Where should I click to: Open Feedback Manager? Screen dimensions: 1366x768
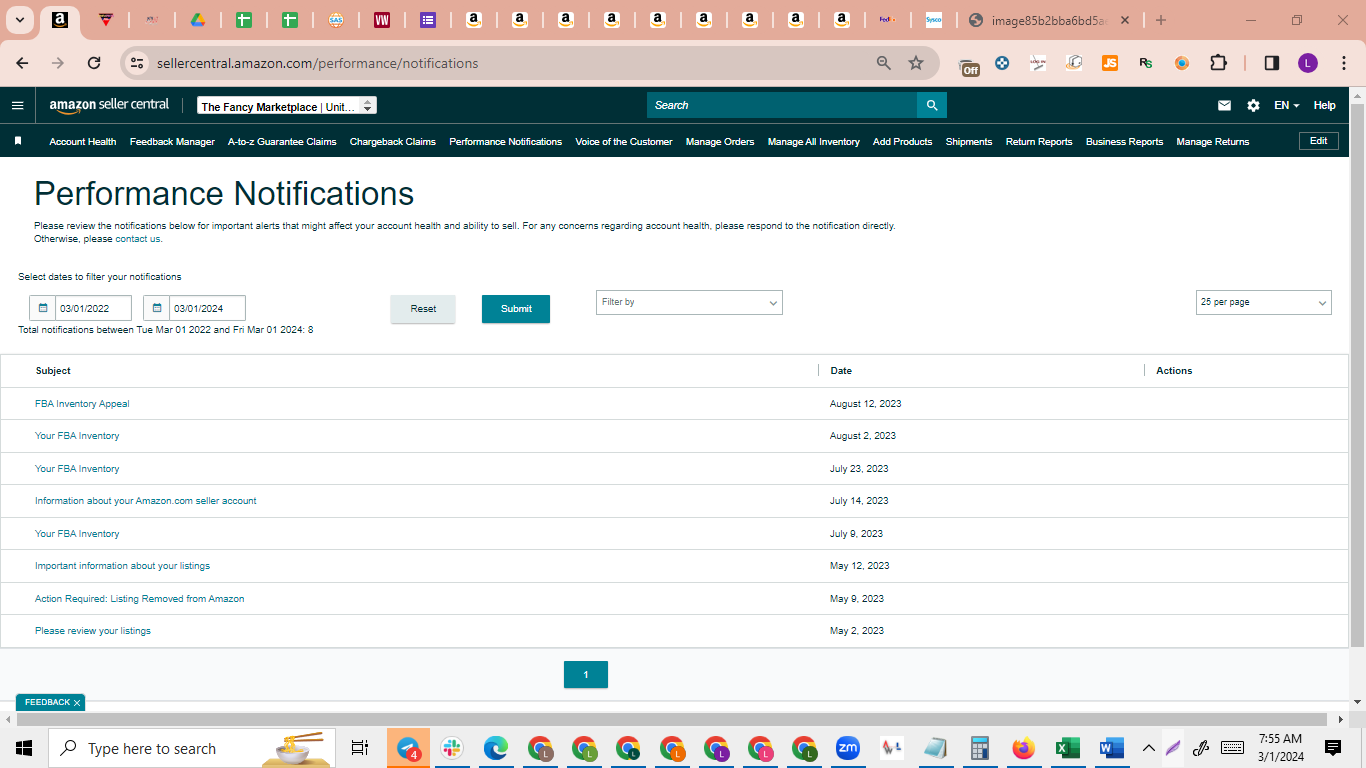tap(172, 142)
